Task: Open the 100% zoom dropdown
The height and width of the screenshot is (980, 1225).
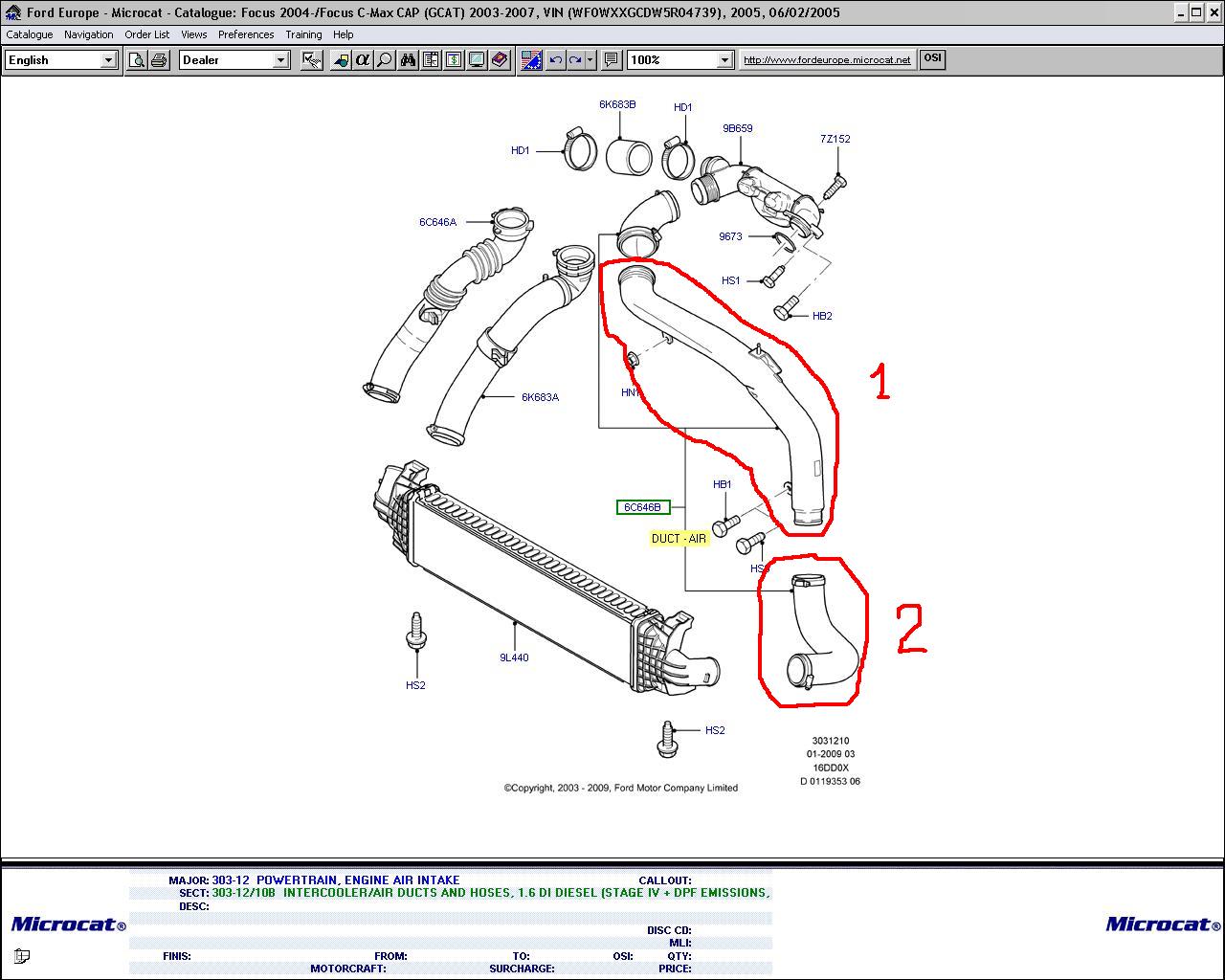Action: coord(724,60)
